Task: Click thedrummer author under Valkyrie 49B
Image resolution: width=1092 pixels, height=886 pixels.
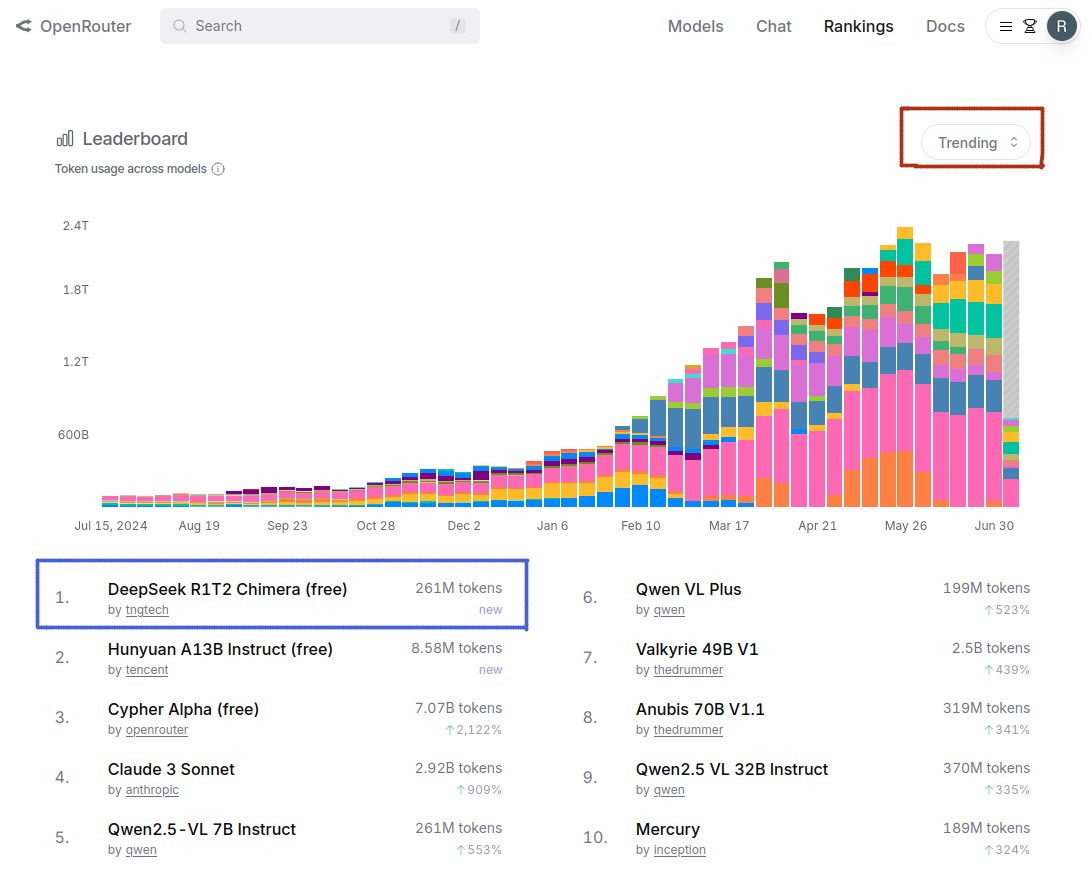Action: [688, 670]
